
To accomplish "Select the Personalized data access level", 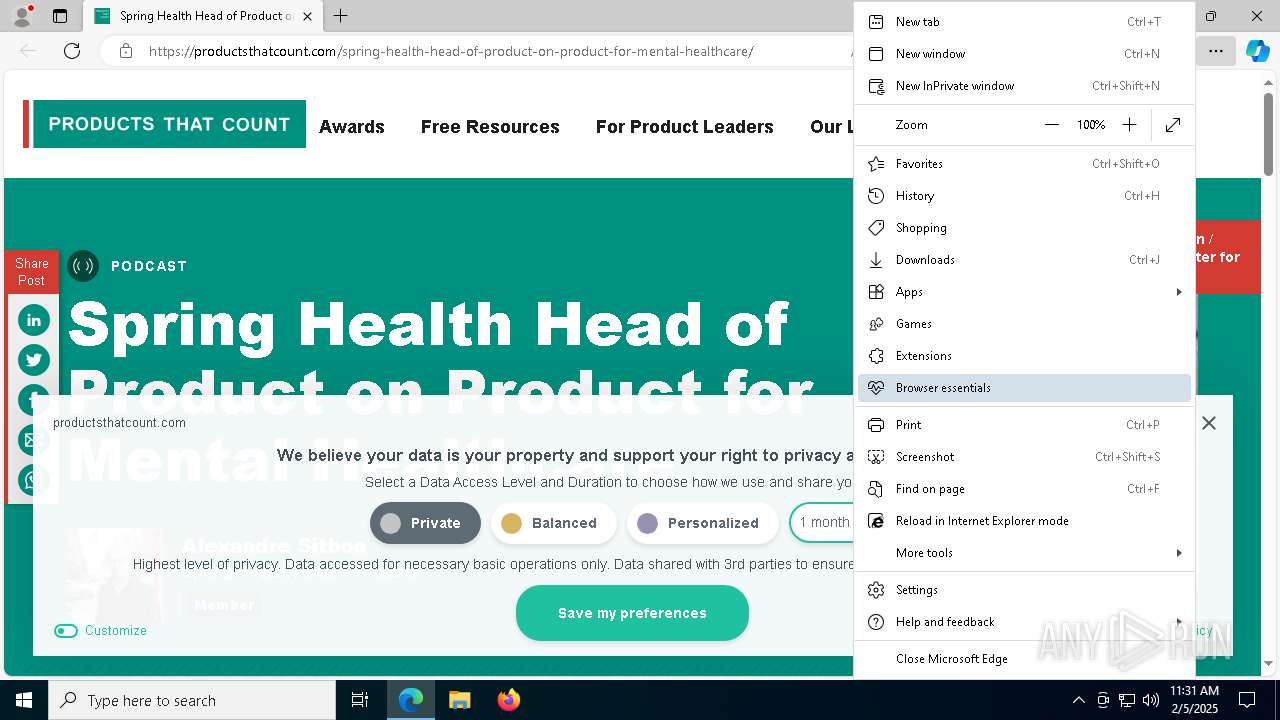I will click(703, 523).
